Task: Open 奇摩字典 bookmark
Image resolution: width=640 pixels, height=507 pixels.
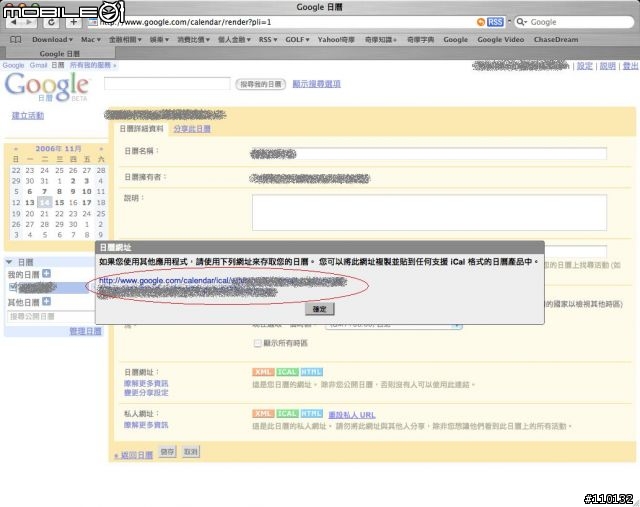Action: 420,40
